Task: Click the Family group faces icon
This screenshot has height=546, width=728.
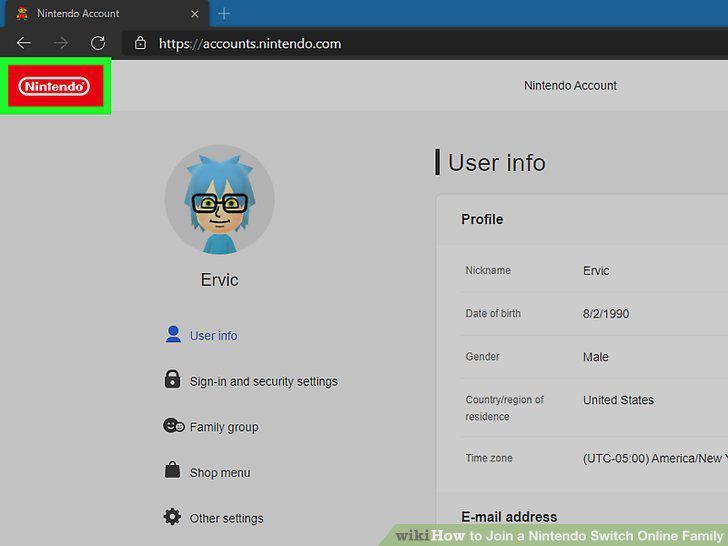Action: tap(174, 425)
